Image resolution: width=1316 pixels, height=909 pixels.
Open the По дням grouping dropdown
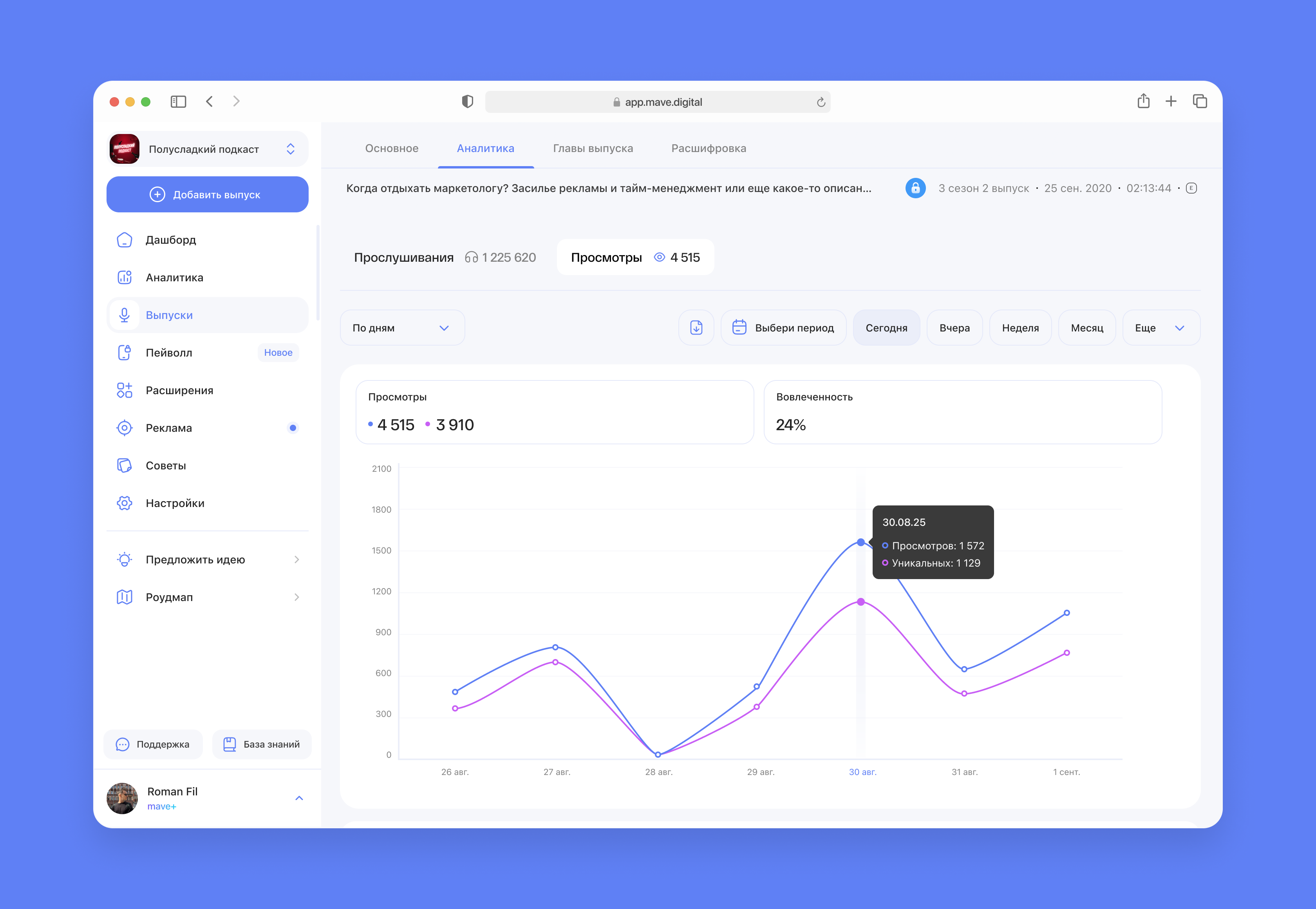(x=402, y=328)
